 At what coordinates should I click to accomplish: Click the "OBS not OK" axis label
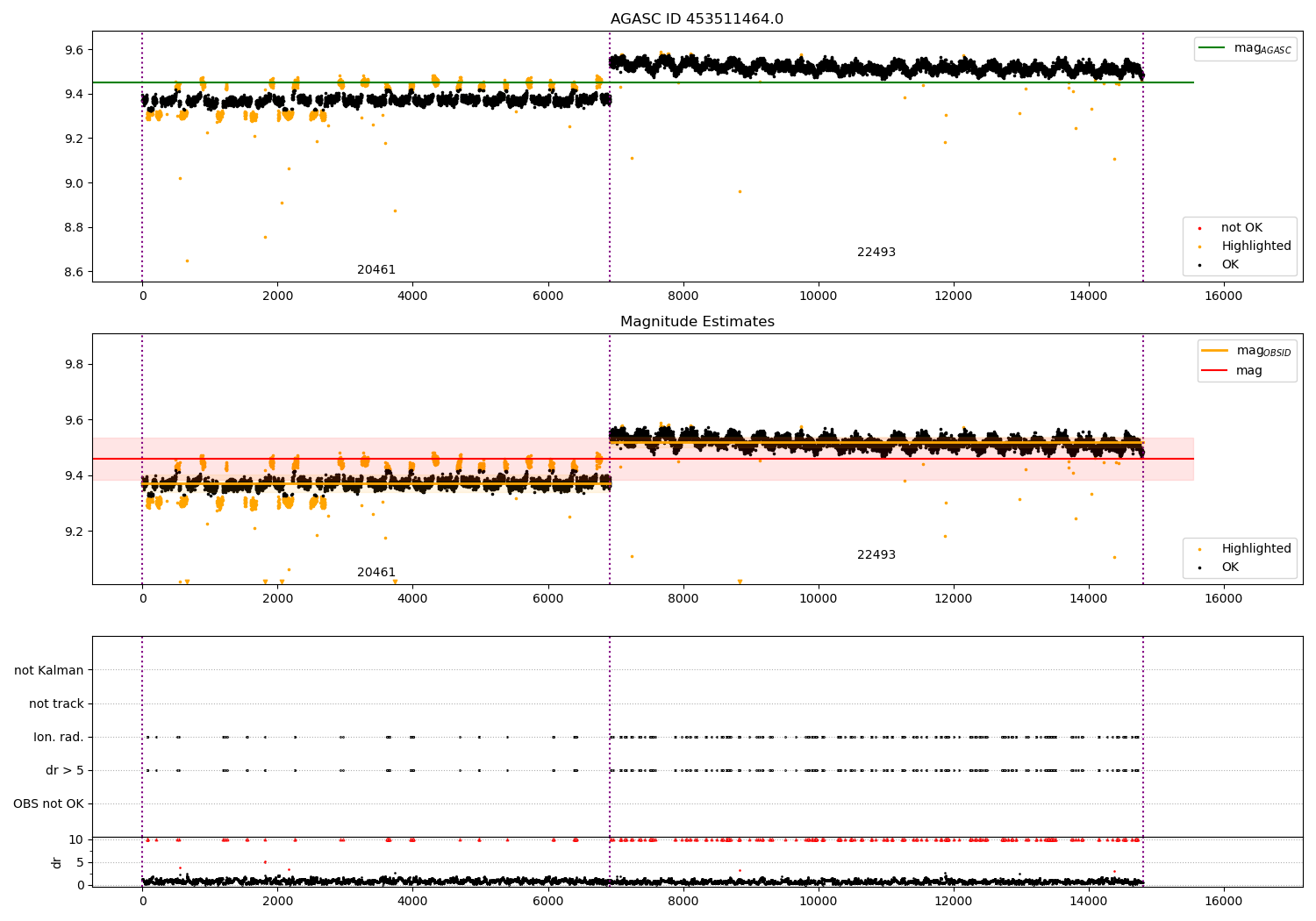point(48,804)
